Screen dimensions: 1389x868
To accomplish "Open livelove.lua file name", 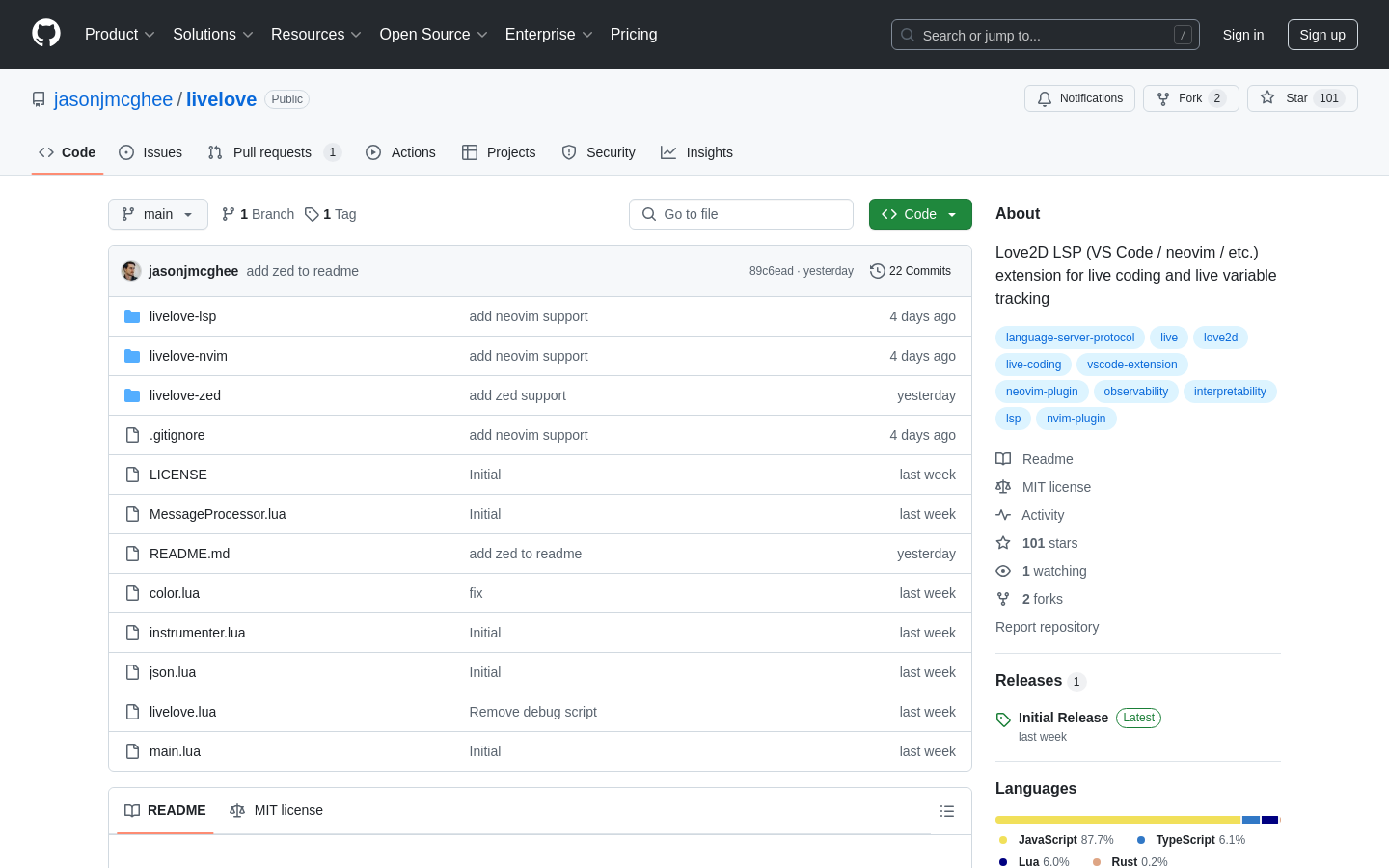I will (x=182, y=712).
